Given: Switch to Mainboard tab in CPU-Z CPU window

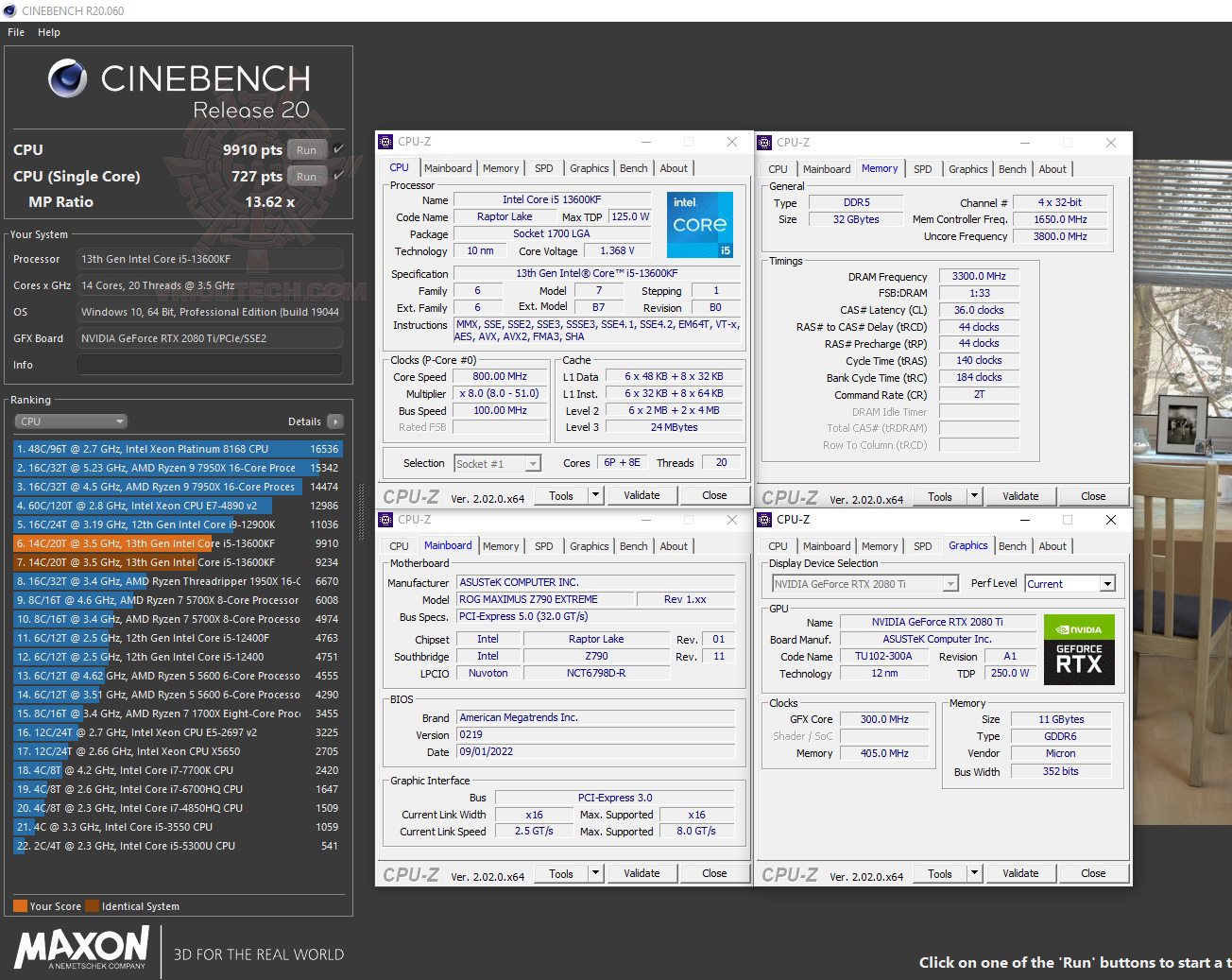Looking at the screenshot, I should pos(448,168).
